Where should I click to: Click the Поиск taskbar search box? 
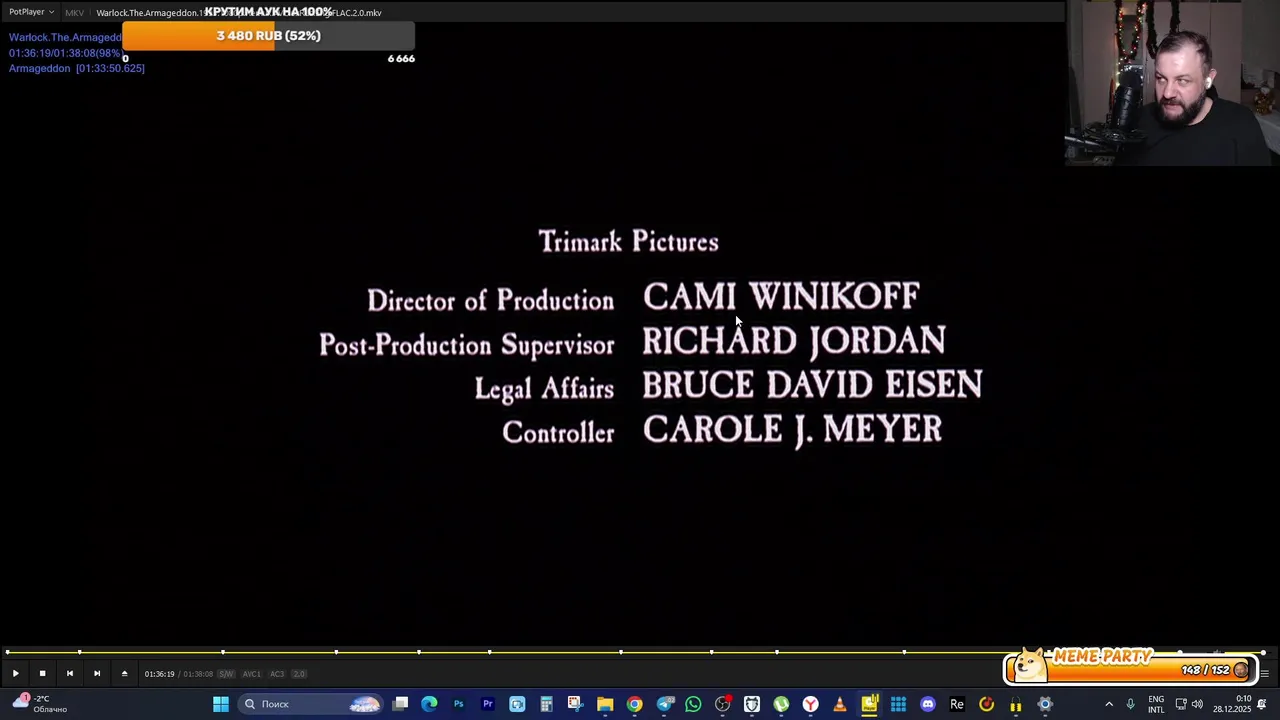coord(311,704)
